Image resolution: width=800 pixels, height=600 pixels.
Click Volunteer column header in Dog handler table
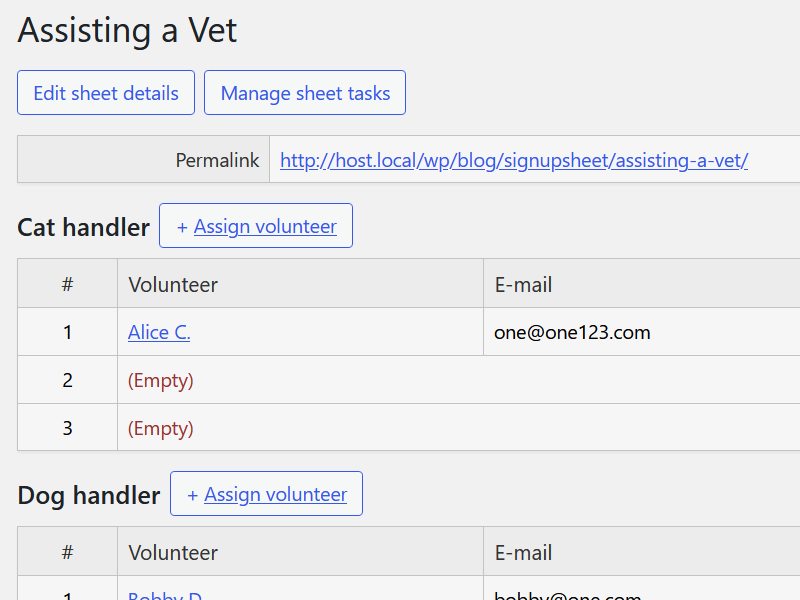click(x=173, y=552)
